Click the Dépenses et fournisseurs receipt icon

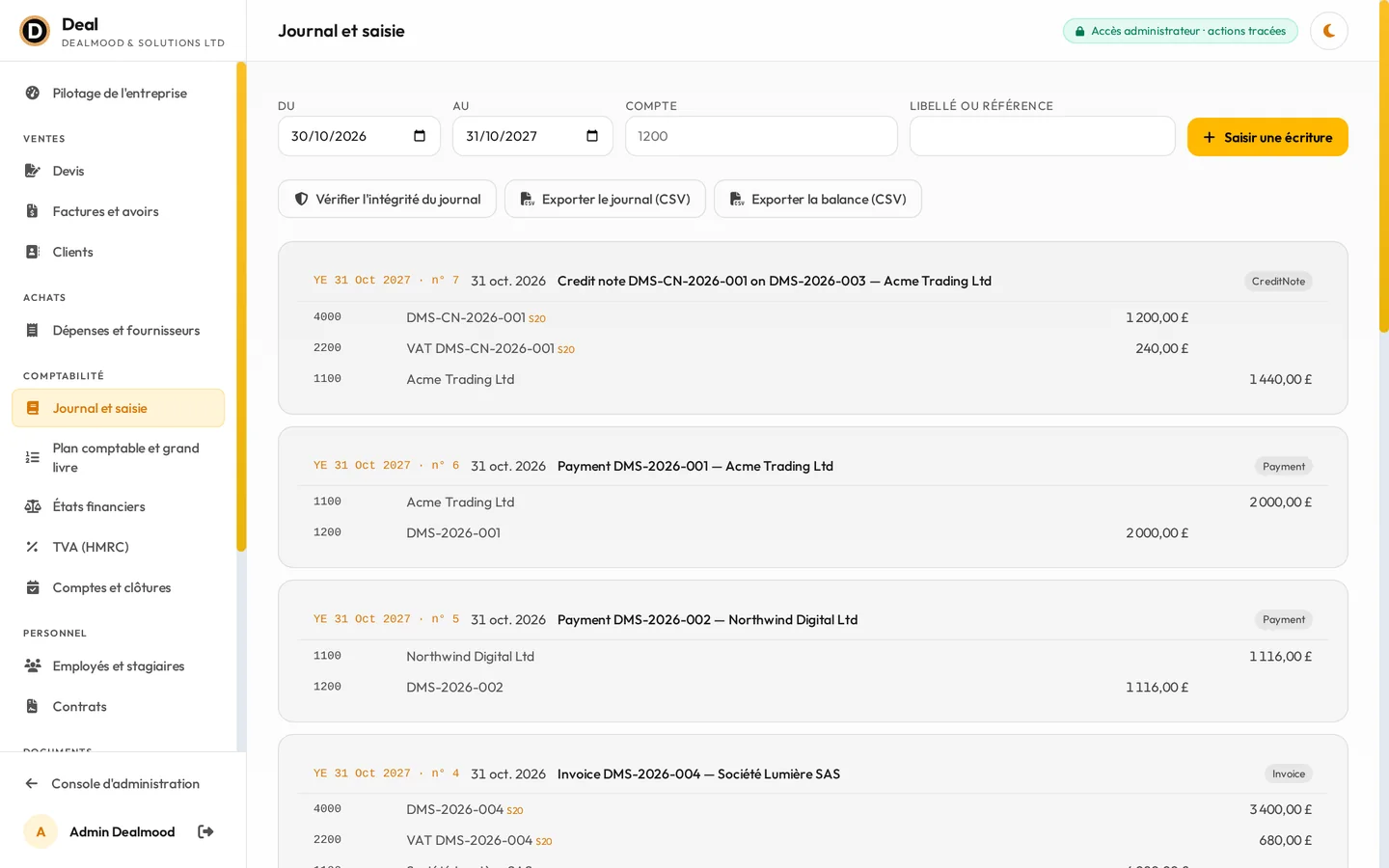33,330
